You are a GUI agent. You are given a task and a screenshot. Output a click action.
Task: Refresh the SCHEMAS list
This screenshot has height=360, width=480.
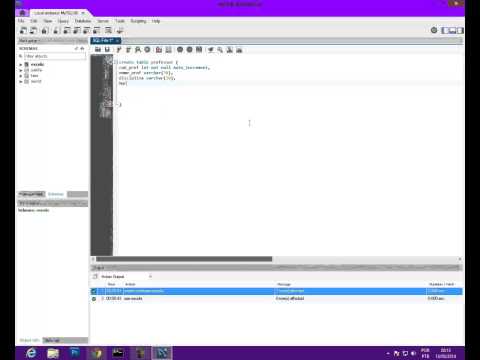76,49
